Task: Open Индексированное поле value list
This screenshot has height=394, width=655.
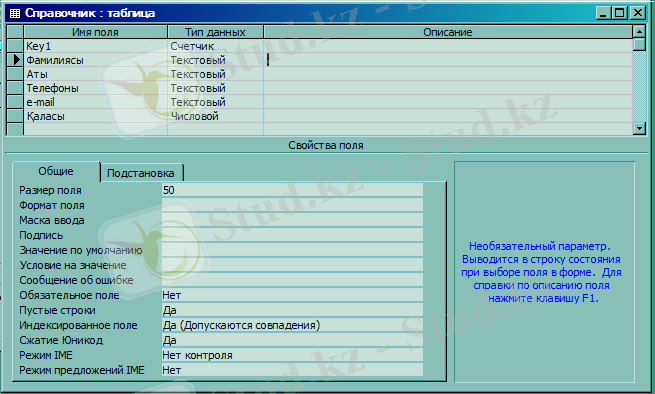Action: (x=292, y=325)
